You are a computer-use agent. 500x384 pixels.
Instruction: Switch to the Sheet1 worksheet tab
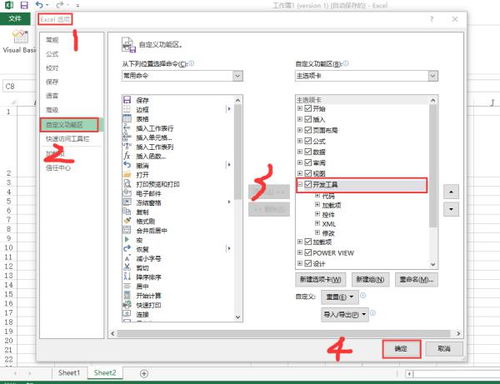click(69, 373)
